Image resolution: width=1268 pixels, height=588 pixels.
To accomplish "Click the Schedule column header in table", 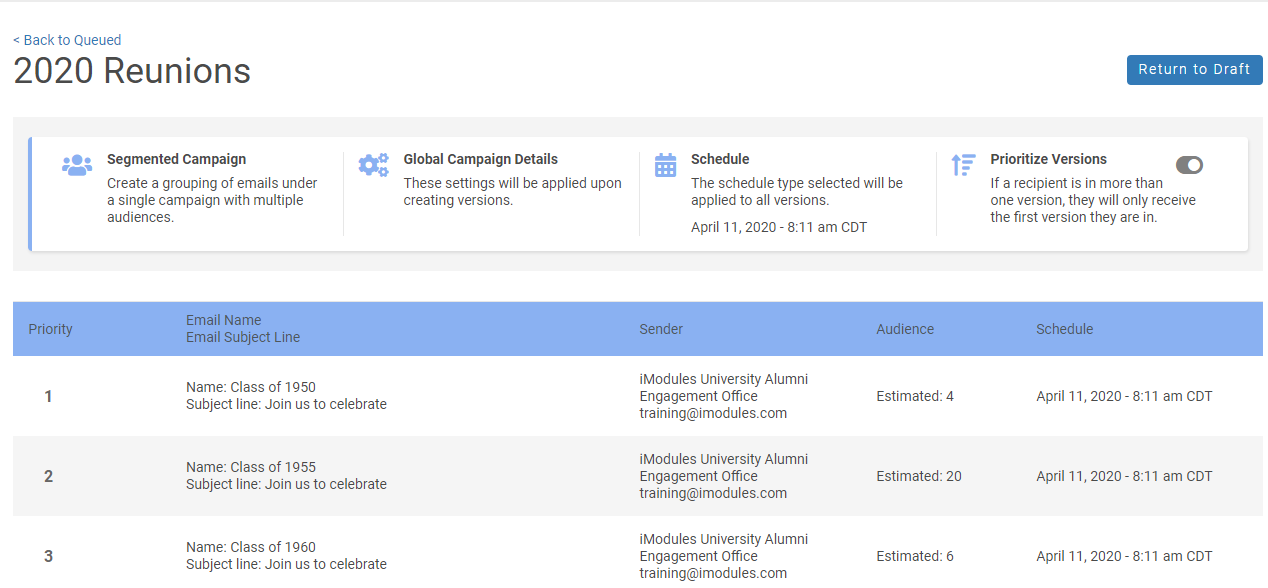I will 1064,329.
